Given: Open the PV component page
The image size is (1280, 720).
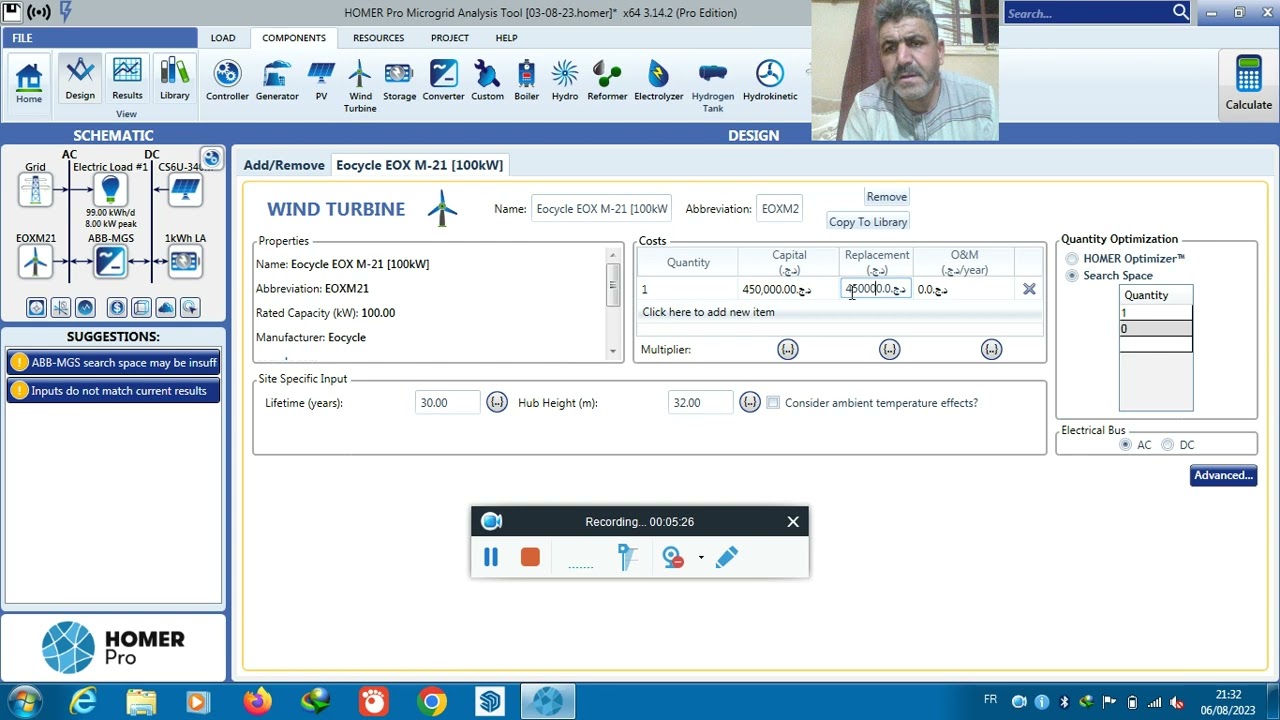Looking at the screenshot, I should pyautogui.click(x=321, y=81).
